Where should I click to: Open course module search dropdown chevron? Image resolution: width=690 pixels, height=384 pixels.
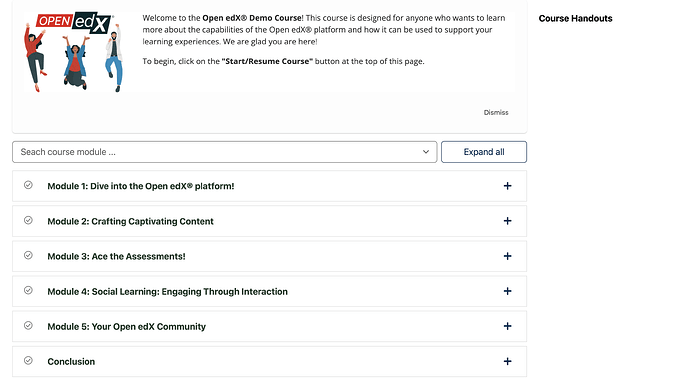click(426, 152)
